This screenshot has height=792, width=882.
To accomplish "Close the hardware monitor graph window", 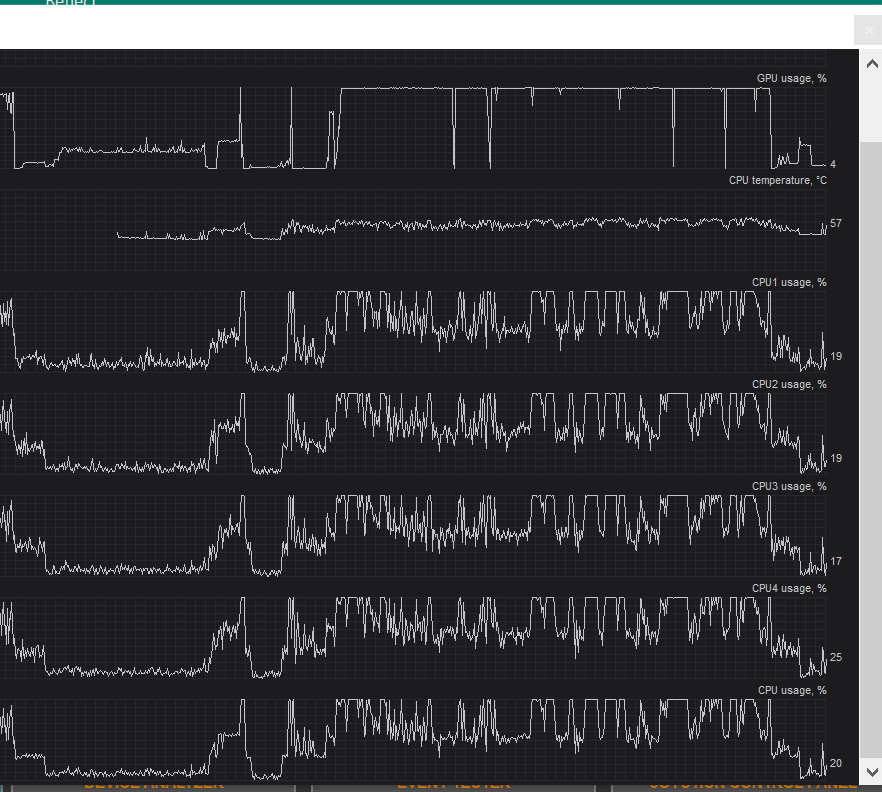I will [868, 30].
